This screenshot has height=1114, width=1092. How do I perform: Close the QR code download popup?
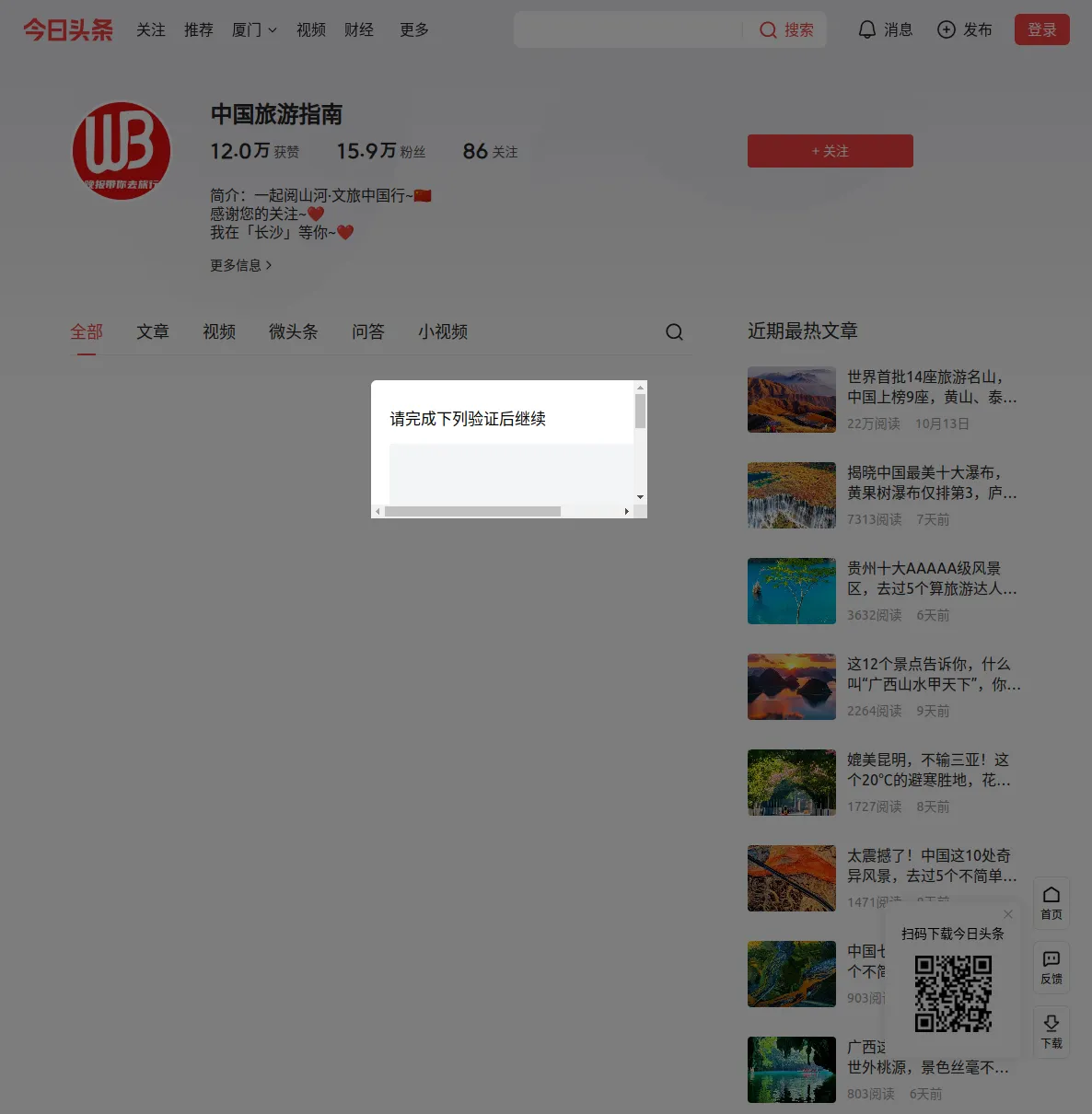tap(1008, 914)
